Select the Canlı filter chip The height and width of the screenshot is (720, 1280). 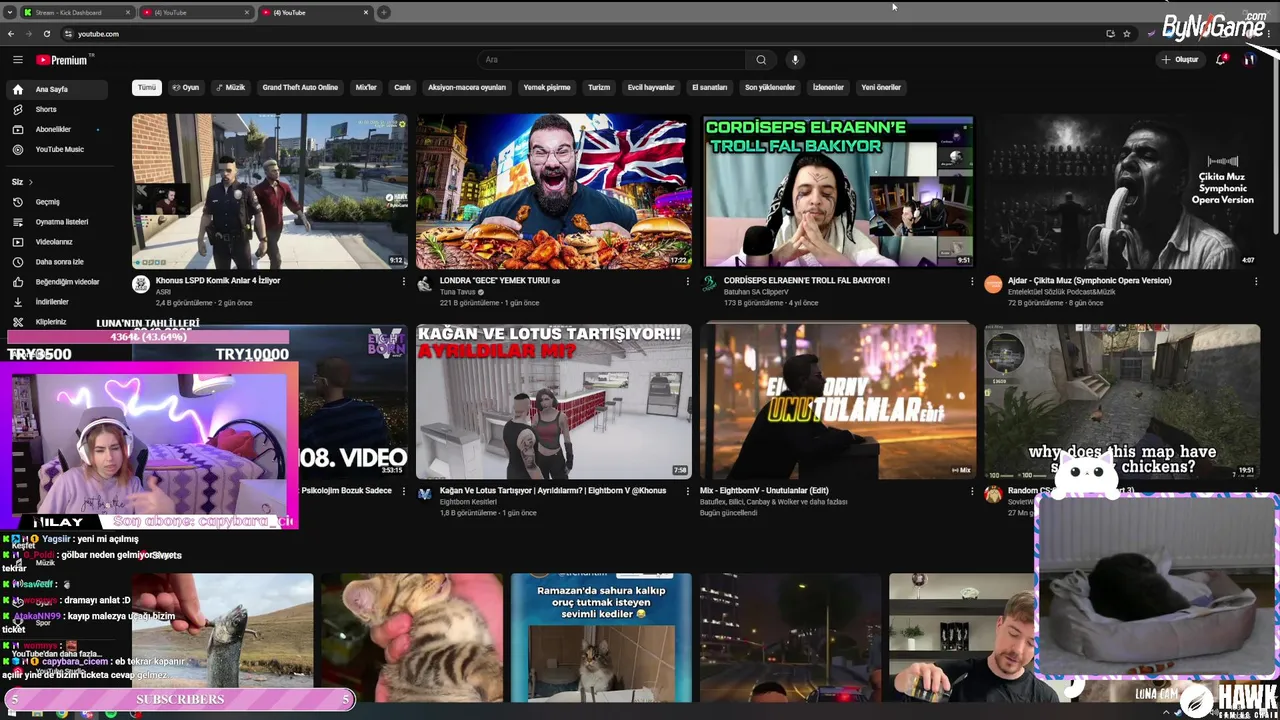click(x=402, y=88)
